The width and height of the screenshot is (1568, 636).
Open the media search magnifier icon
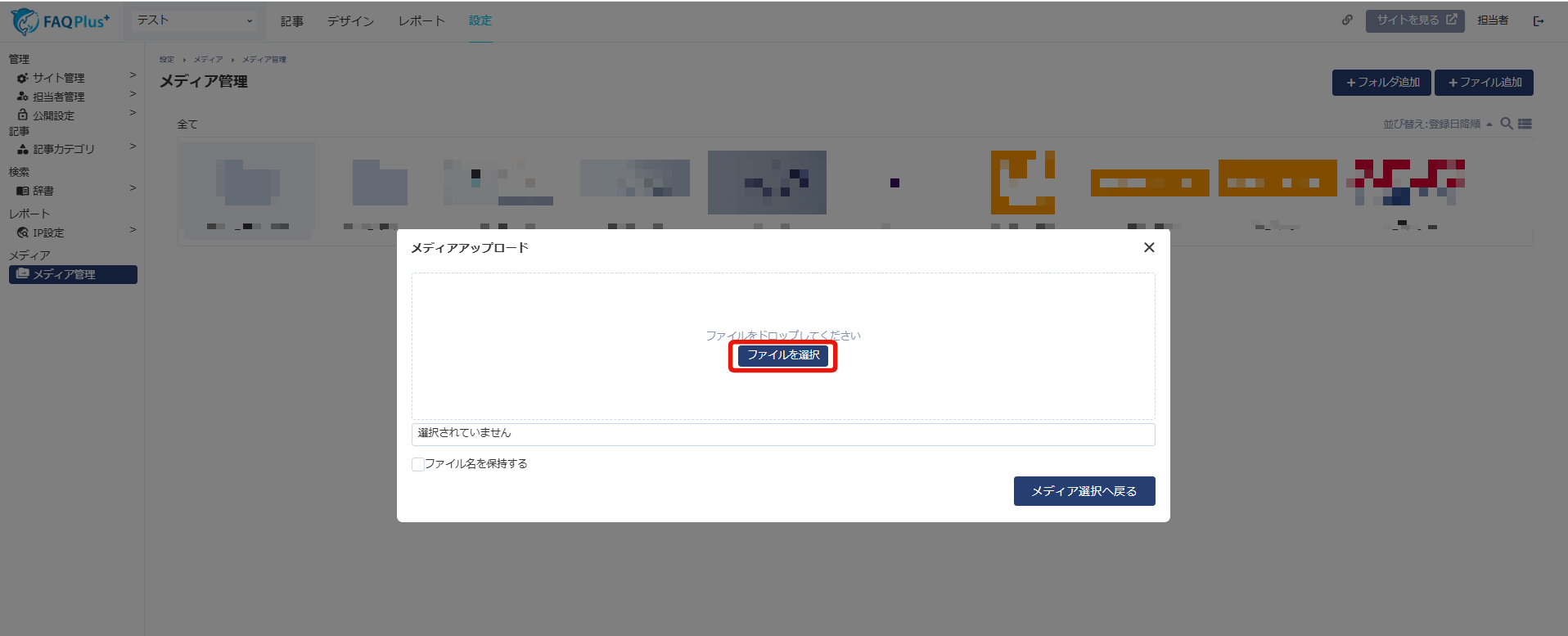click(x=1506, y=124)
